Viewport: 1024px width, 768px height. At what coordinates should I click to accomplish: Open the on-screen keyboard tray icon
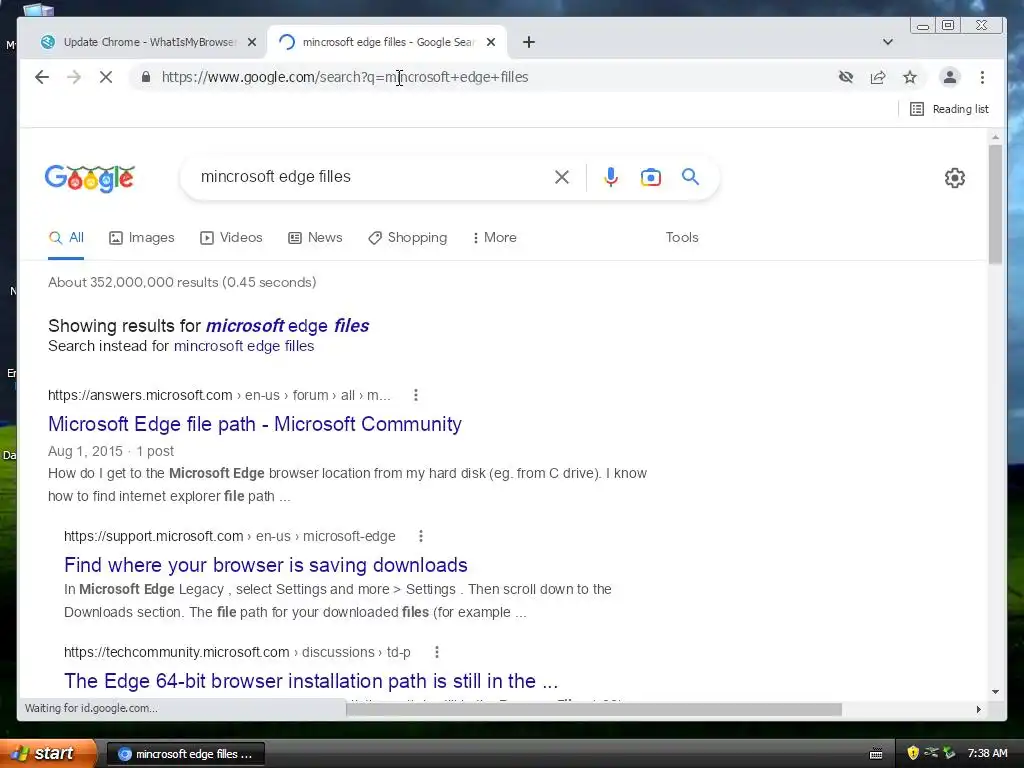pos(876,754)
